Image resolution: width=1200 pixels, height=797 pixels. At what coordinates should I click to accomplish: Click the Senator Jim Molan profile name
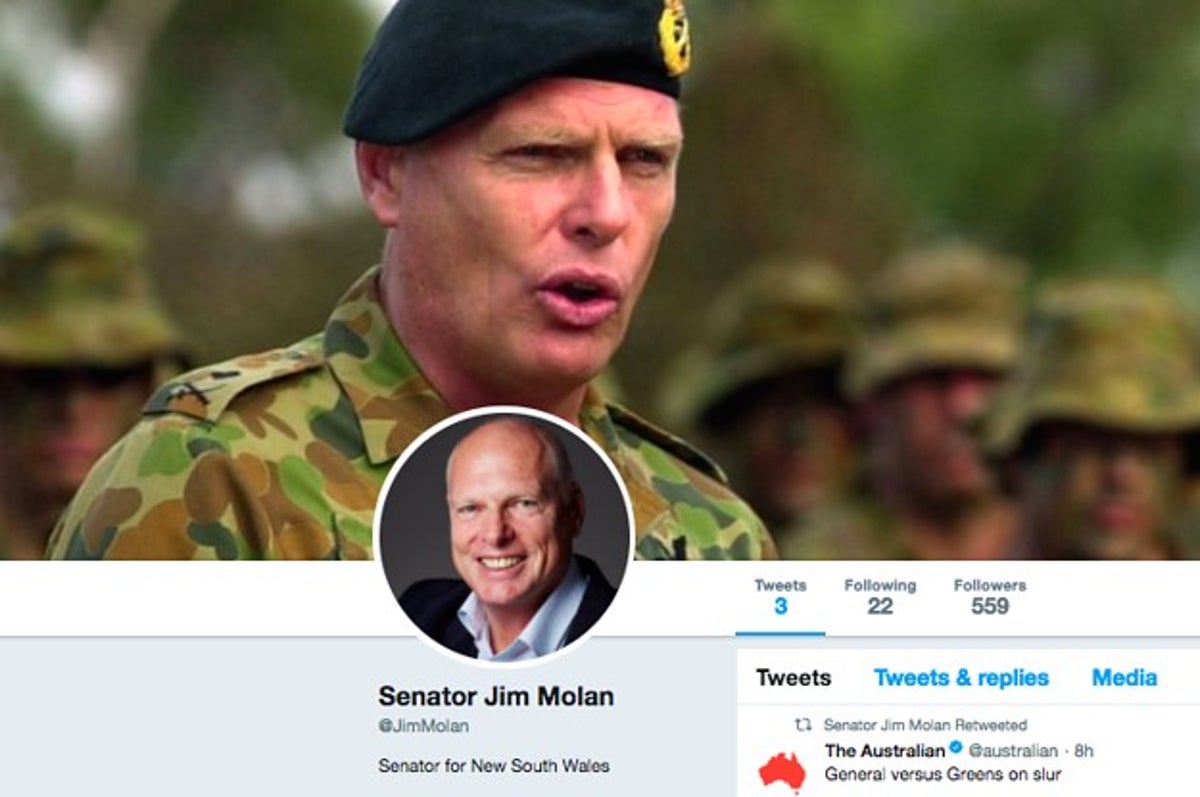[x=496, y=696]
